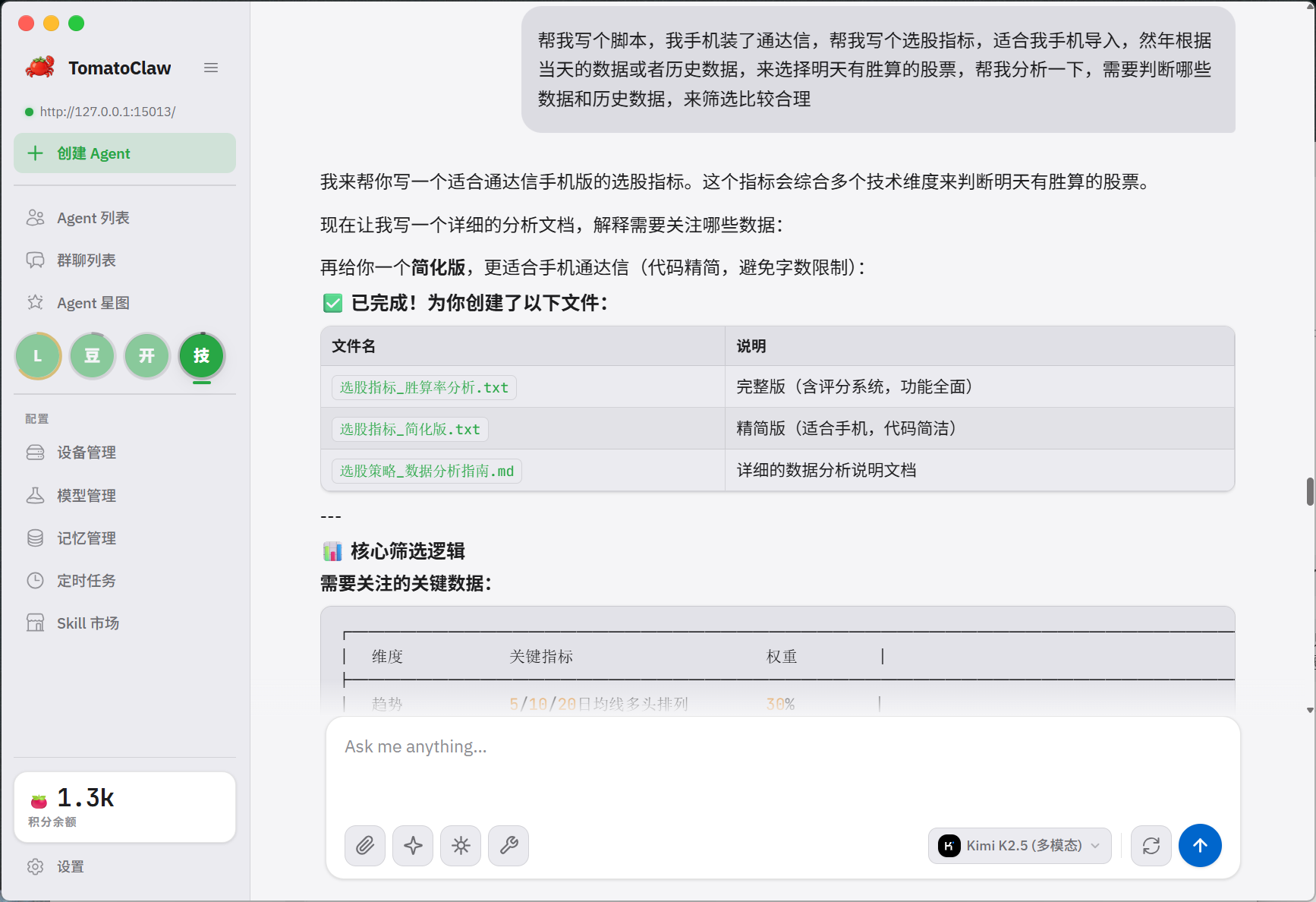
Task: Switch to Agent 星图 view
Action: (x=93, y=302)
